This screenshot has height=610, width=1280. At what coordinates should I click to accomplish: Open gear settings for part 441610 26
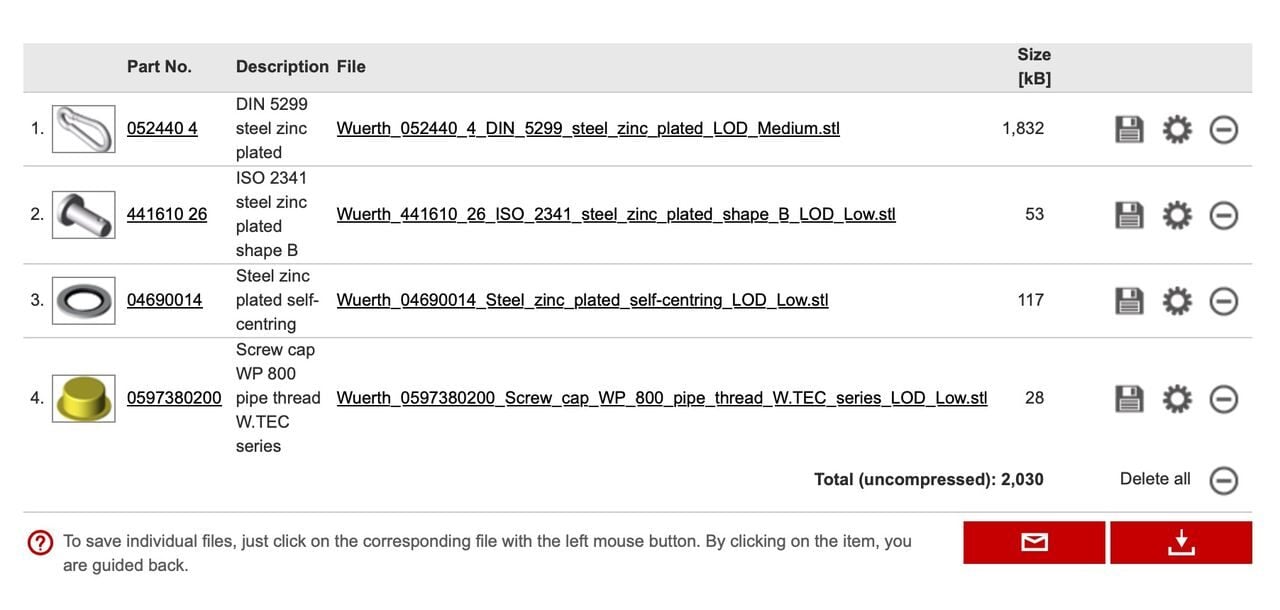(x=1177, y=215)
